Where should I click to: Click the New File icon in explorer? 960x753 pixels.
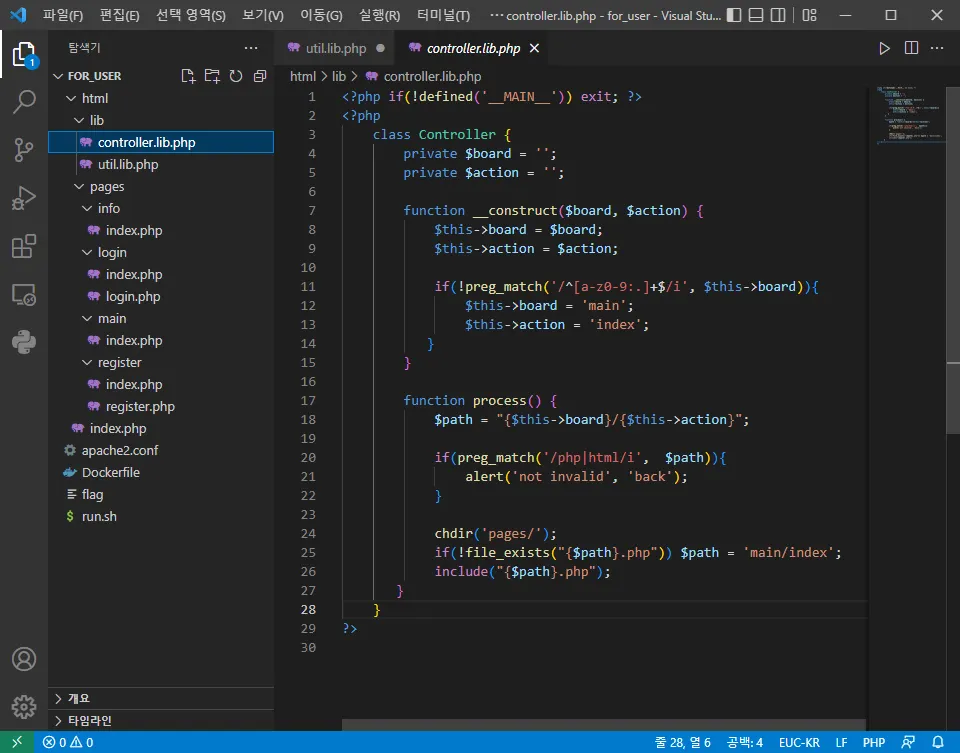tap(188, 76)
